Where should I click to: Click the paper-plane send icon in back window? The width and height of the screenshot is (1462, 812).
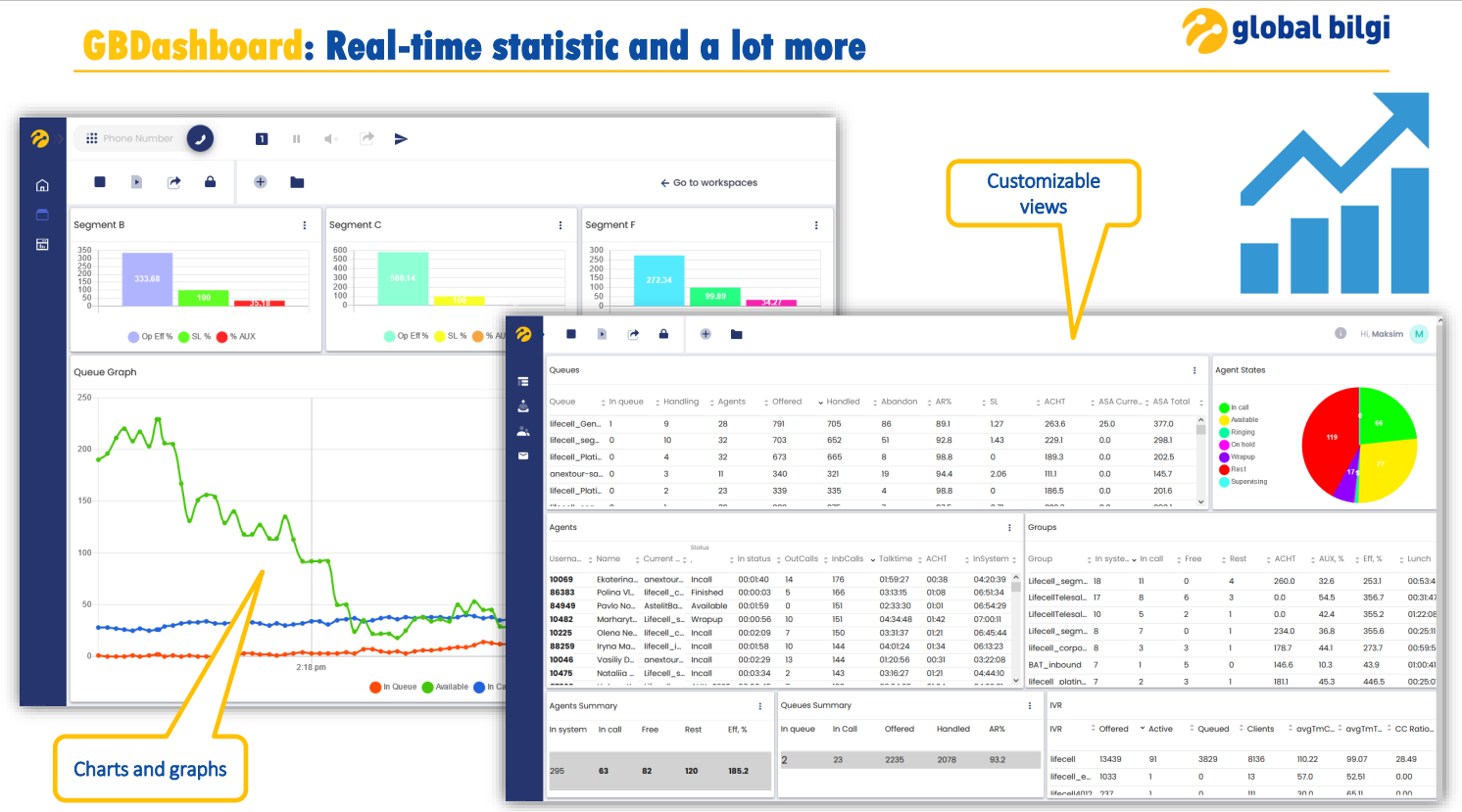[x=401, y=139]
